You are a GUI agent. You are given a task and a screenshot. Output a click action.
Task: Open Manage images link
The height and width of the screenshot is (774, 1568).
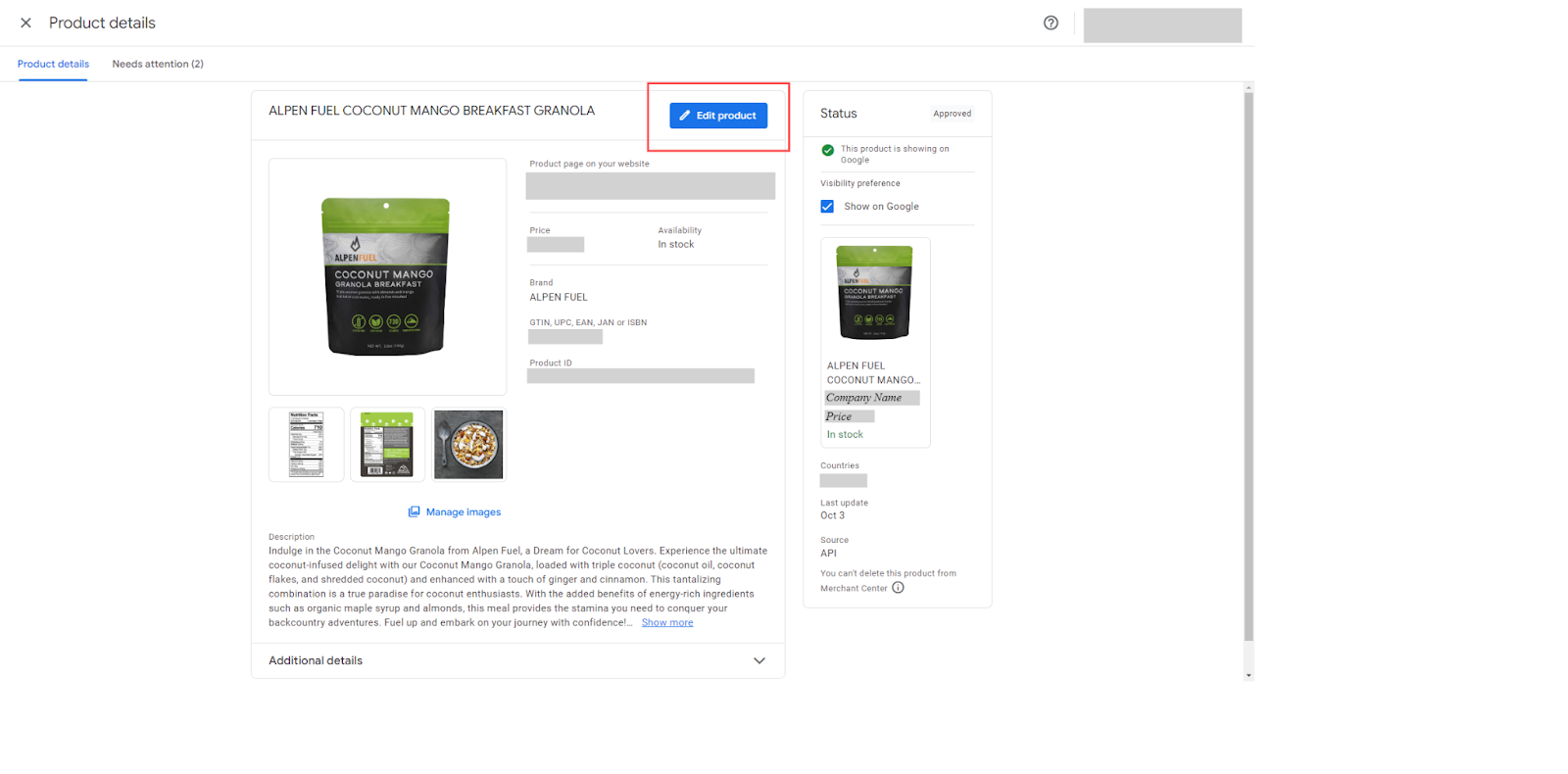[x=455, y=512]
